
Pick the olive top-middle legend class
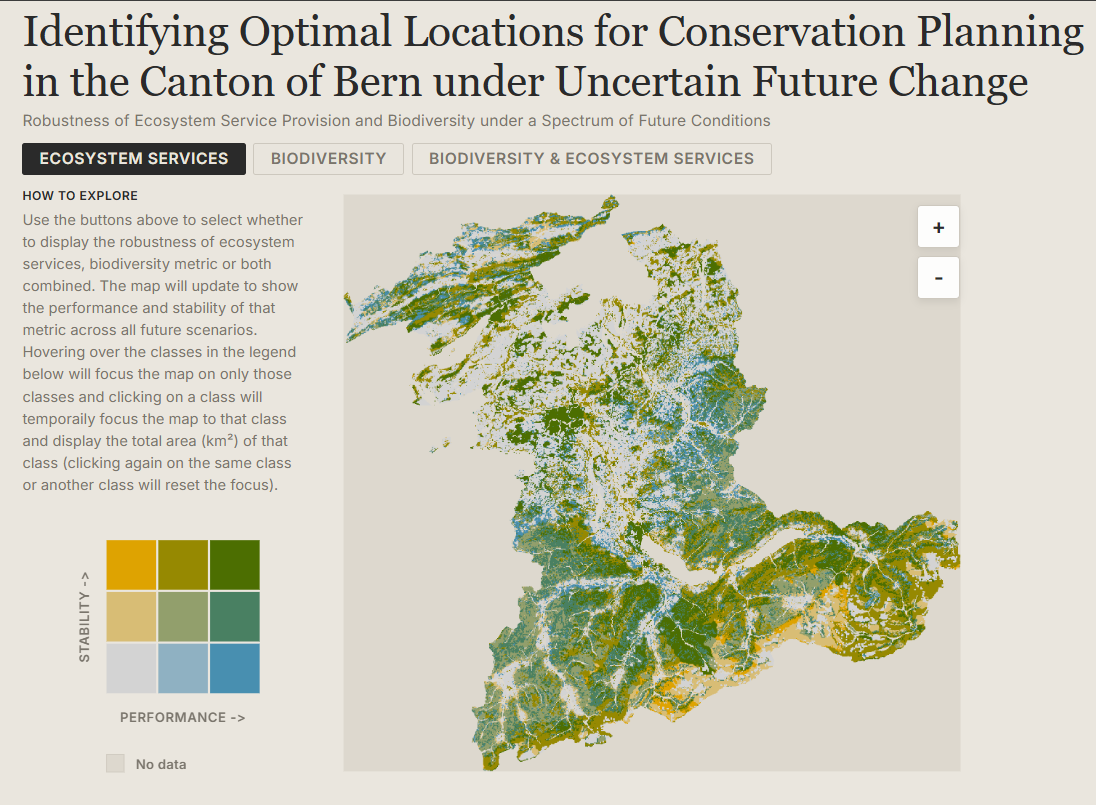[x=183, y=565]
